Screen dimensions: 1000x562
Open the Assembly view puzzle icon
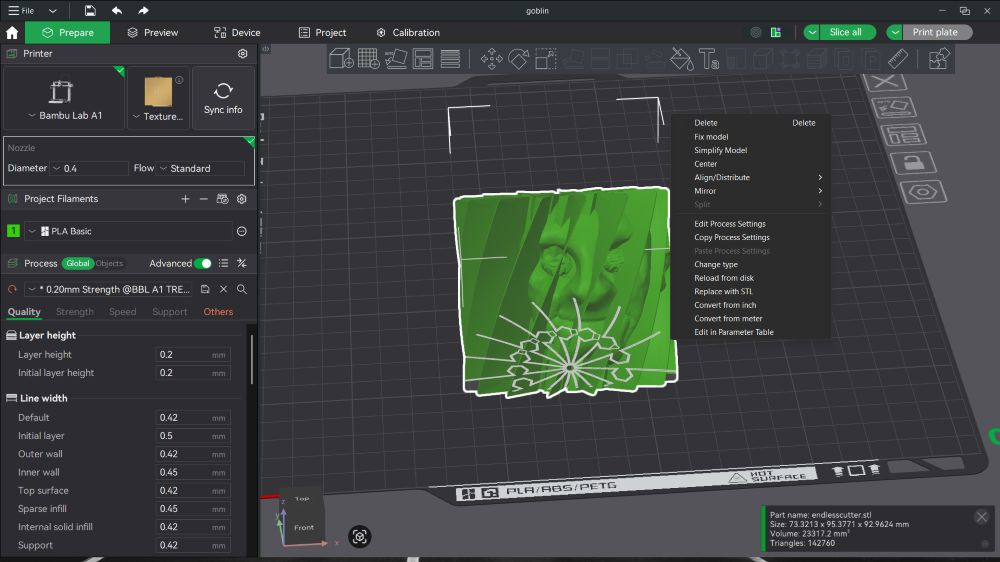(938, 59)
